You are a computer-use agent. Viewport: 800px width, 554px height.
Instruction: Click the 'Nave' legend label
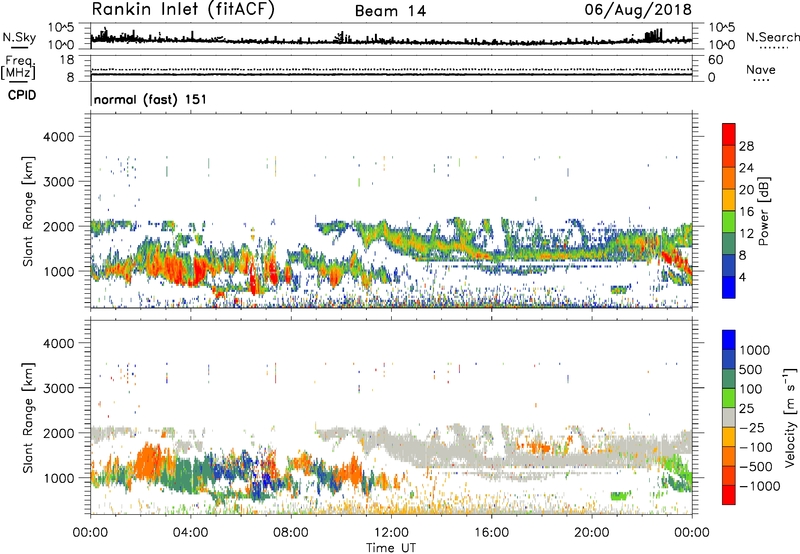(761, 69)
